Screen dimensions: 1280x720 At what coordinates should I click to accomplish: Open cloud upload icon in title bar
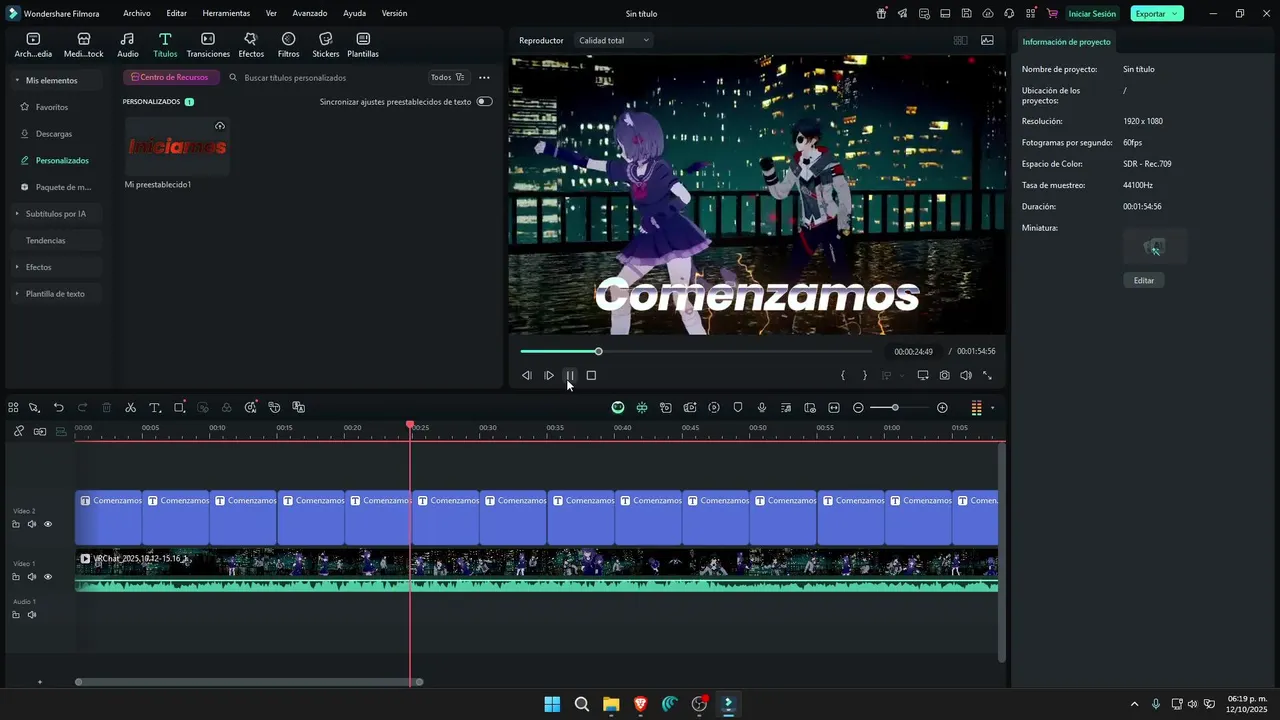pyautogui.click(x=988, y=14)
